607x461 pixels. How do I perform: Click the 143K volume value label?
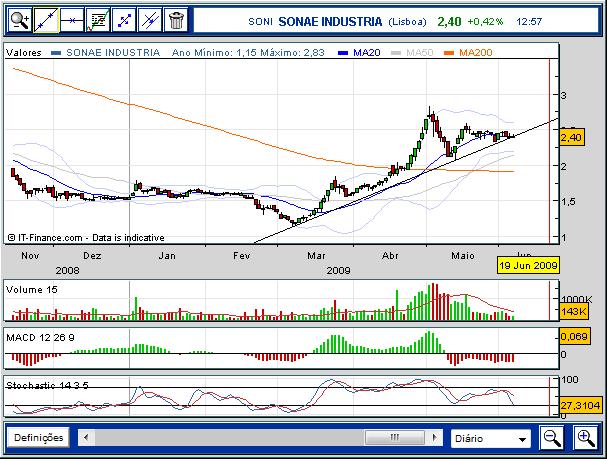pos(573,311)
